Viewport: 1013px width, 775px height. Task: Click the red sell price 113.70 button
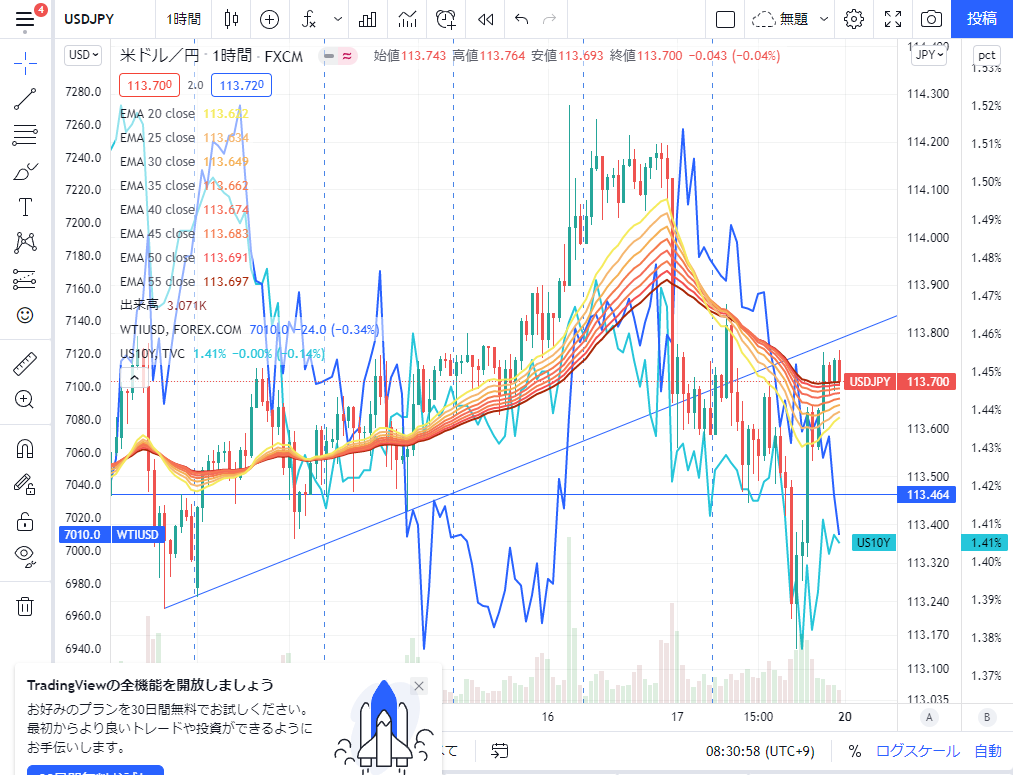click(149, 85)
